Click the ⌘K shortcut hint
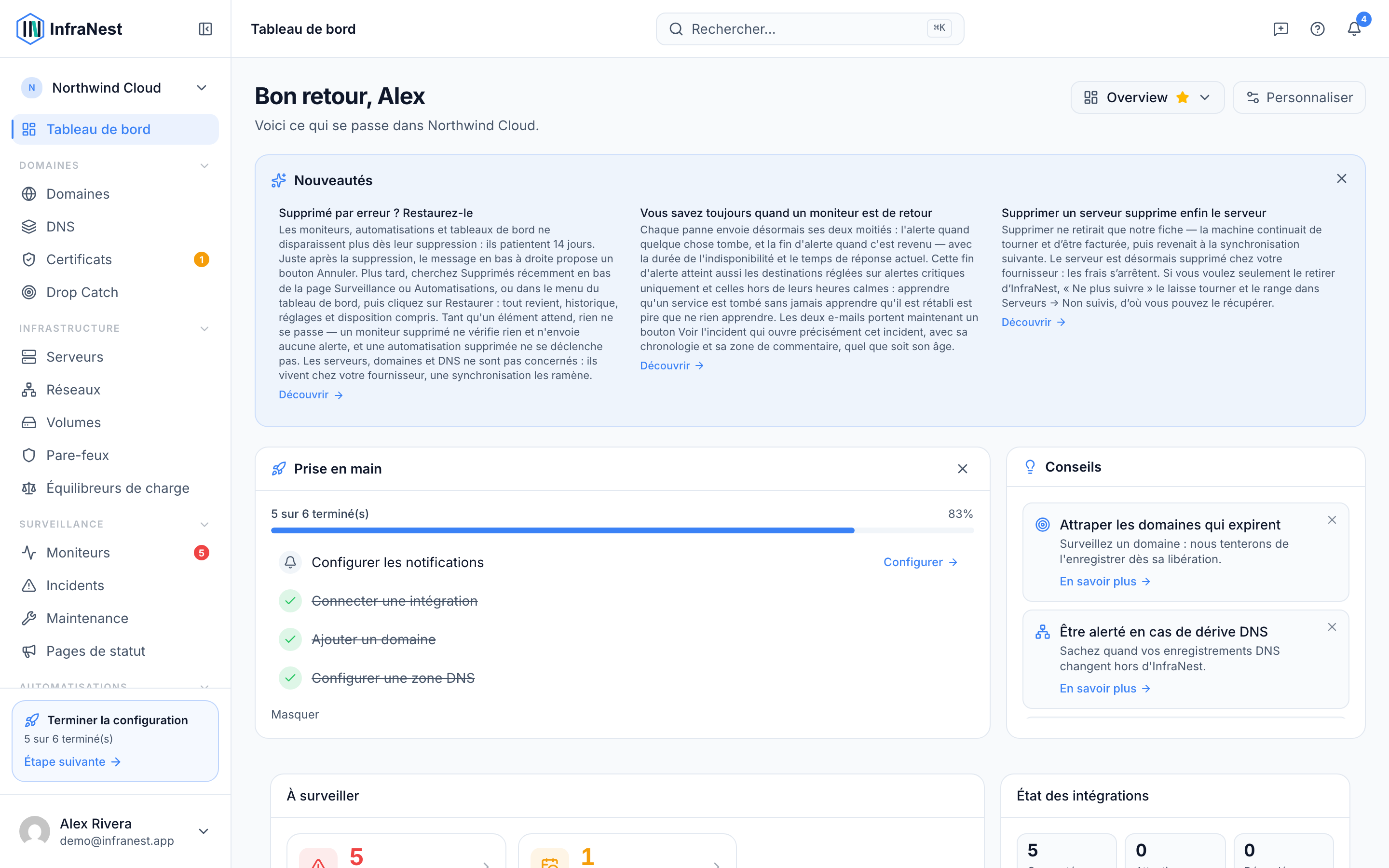1389x868 pixels. click(939, 28)
